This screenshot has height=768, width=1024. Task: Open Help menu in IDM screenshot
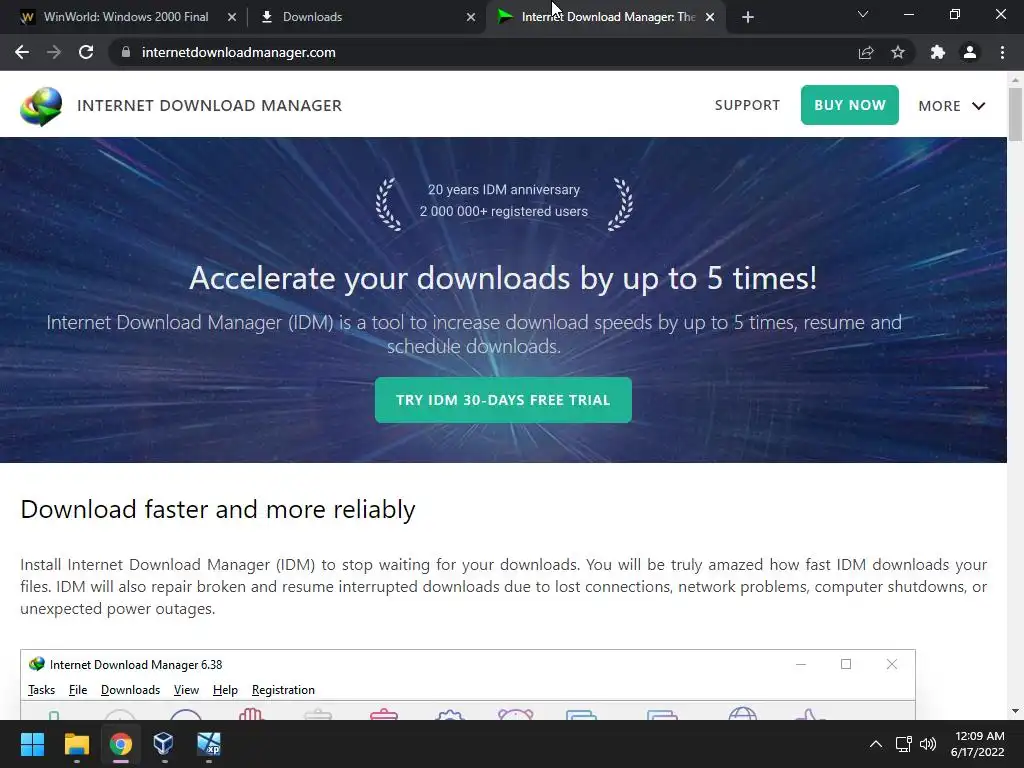click(225, 690)
